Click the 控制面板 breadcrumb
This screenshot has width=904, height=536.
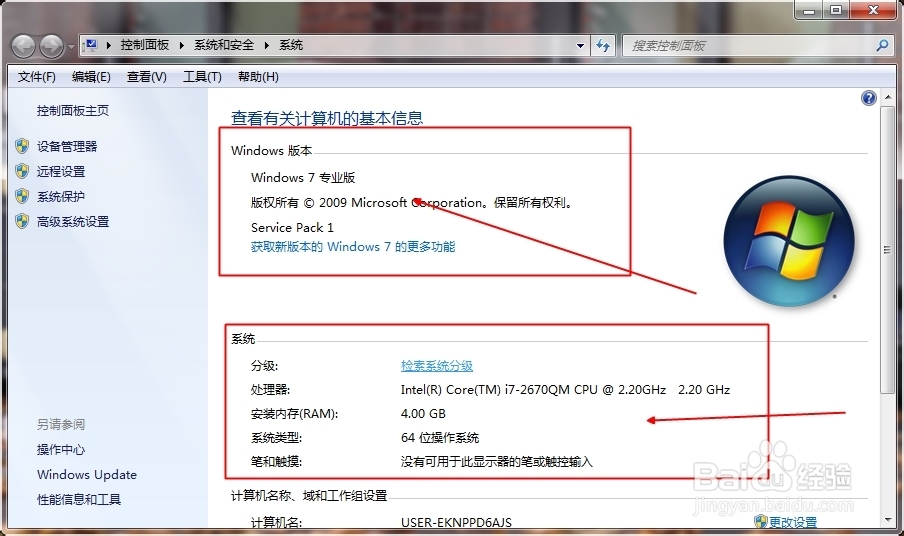tap(145, 45)
